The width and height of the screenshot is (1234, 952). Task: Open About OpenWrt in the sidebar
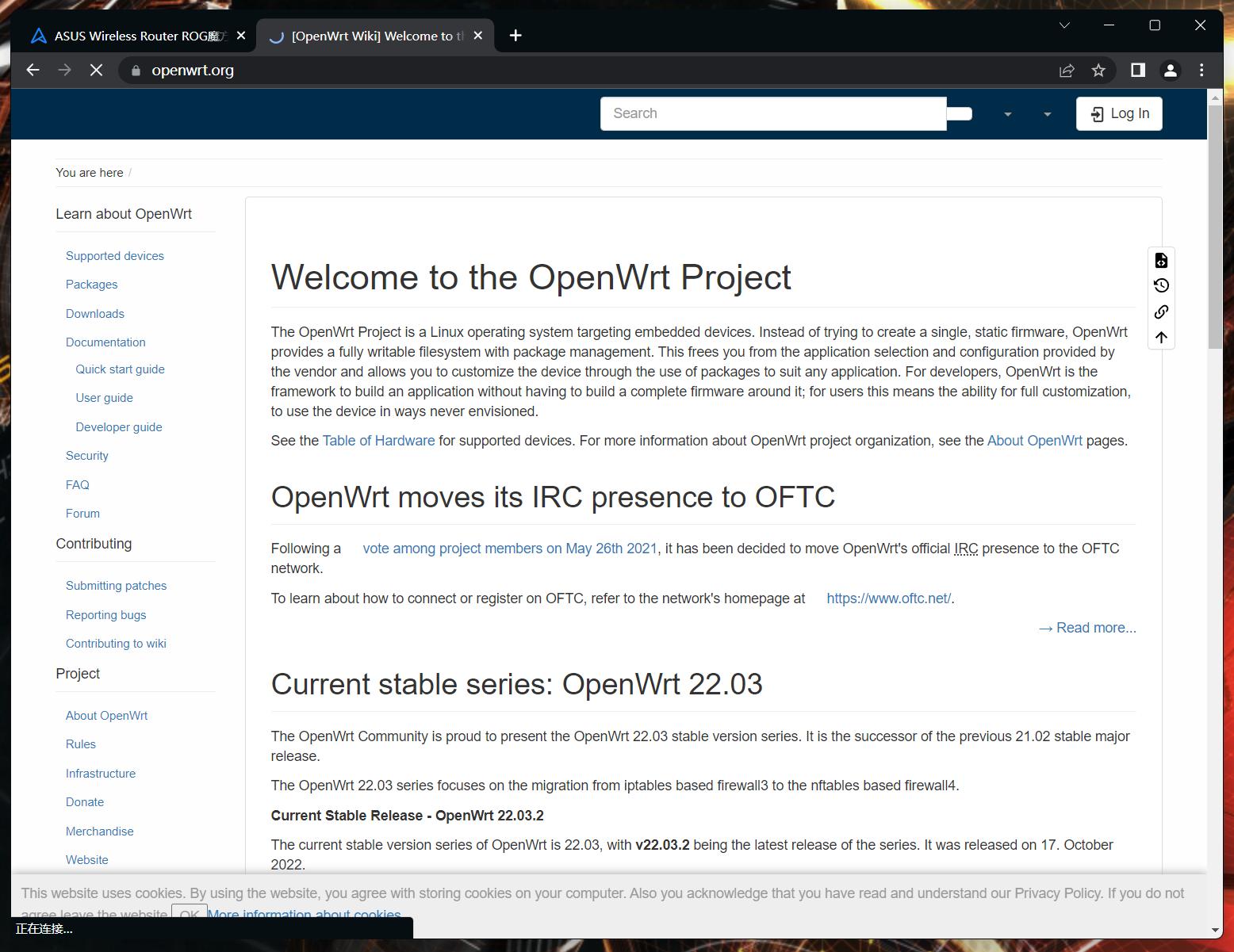click(x=107, y=716)
